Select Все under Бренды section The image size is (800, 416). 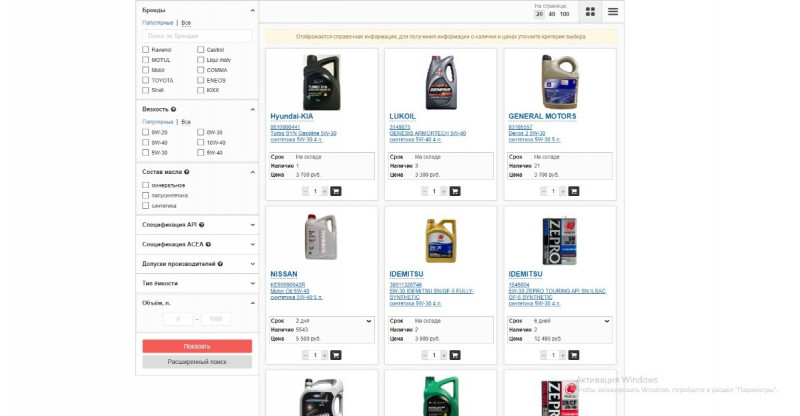tap(186, 23)
